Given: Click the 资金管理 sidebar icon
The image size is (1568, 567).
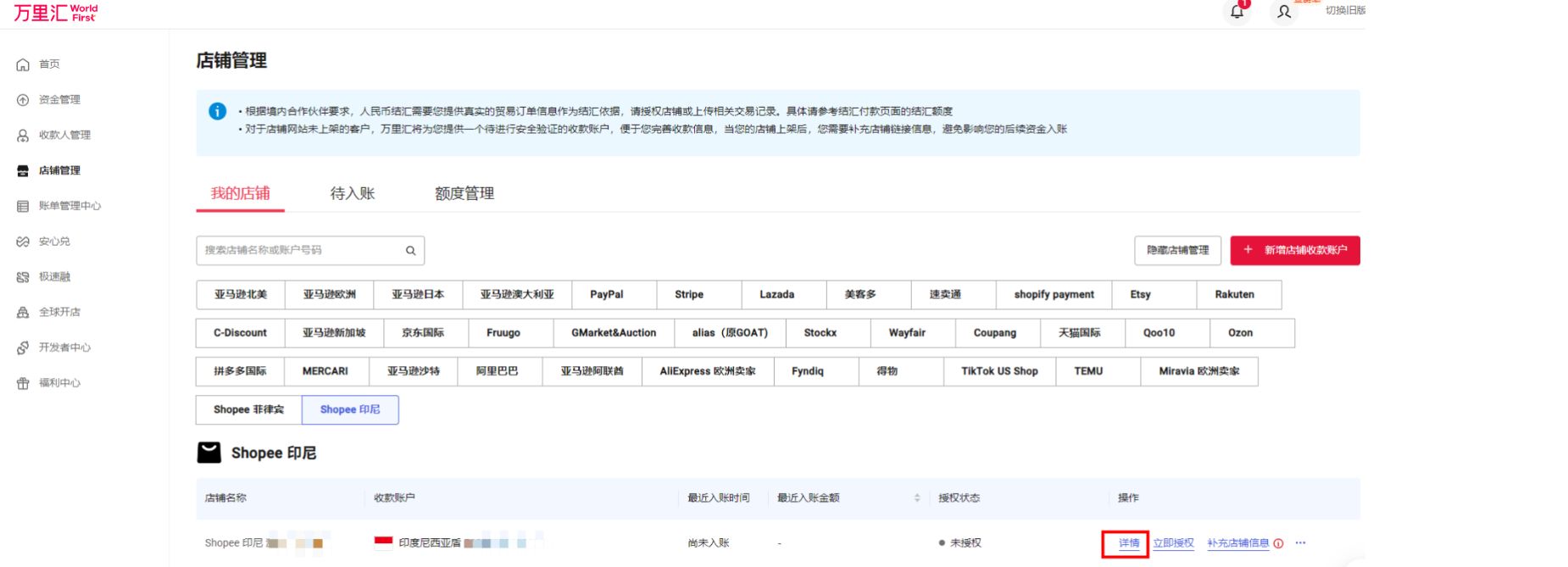Looking at the screenshot, I should point(23,100).
